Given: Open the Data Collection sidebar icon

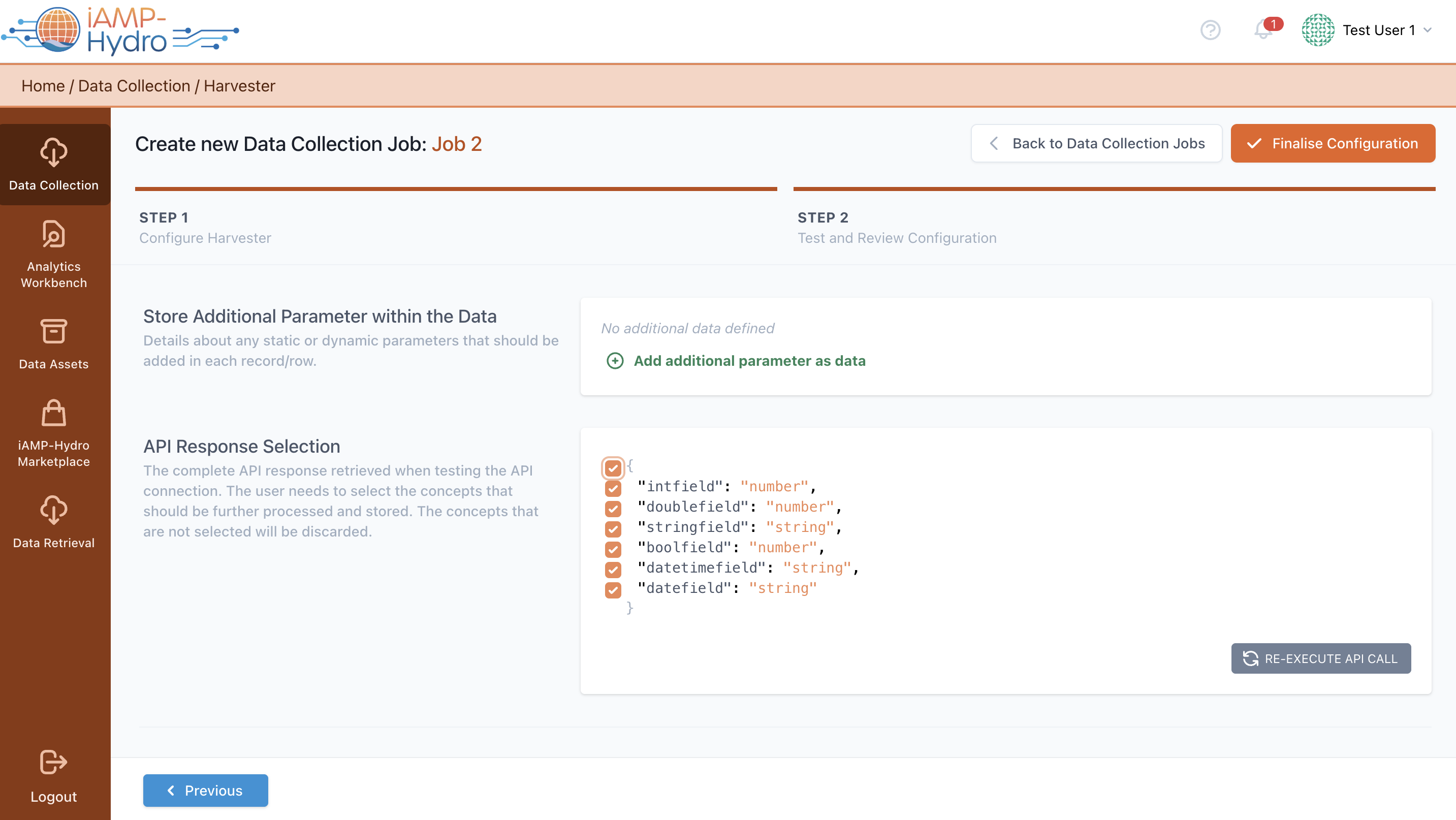Looking at the screenshot, I should (54, 163).
